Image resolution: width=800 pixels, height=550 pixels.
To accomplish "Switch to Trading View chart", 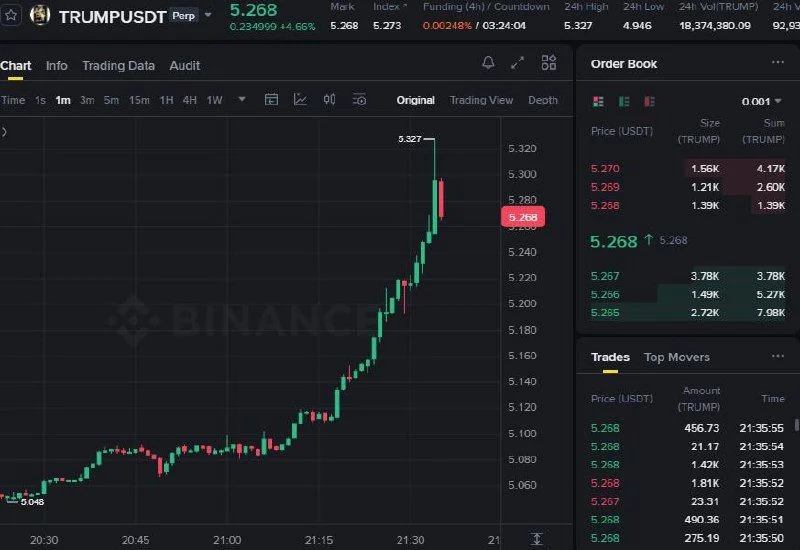I will coord(481,100).
